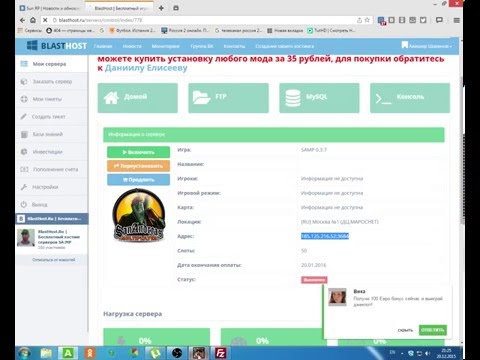
Task: Click the San Andreas Multiplayer logo image
Action: pos(139,215)
